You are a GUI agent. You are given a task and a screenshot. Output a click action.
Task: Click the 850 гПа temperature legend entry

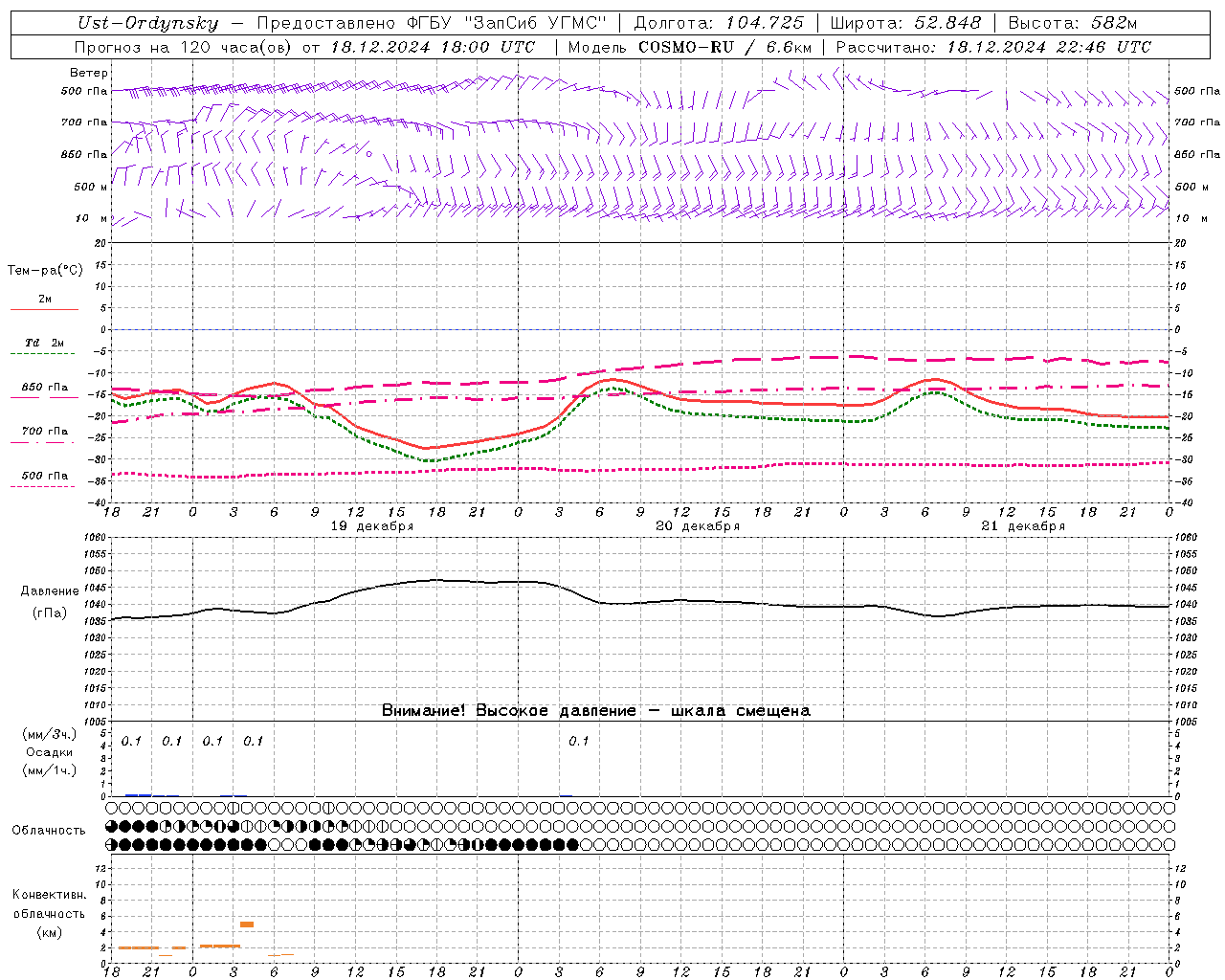(45, 388)
